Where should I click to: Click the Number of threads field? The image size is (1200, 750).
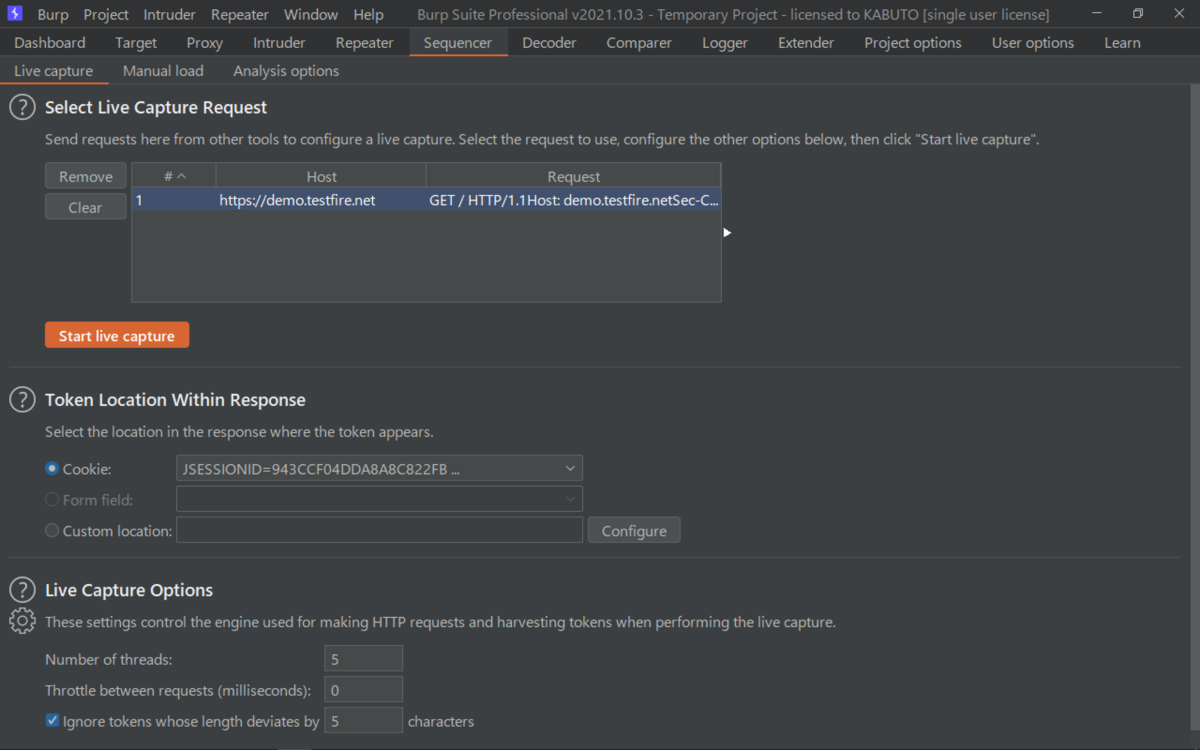tap(364, 659)
